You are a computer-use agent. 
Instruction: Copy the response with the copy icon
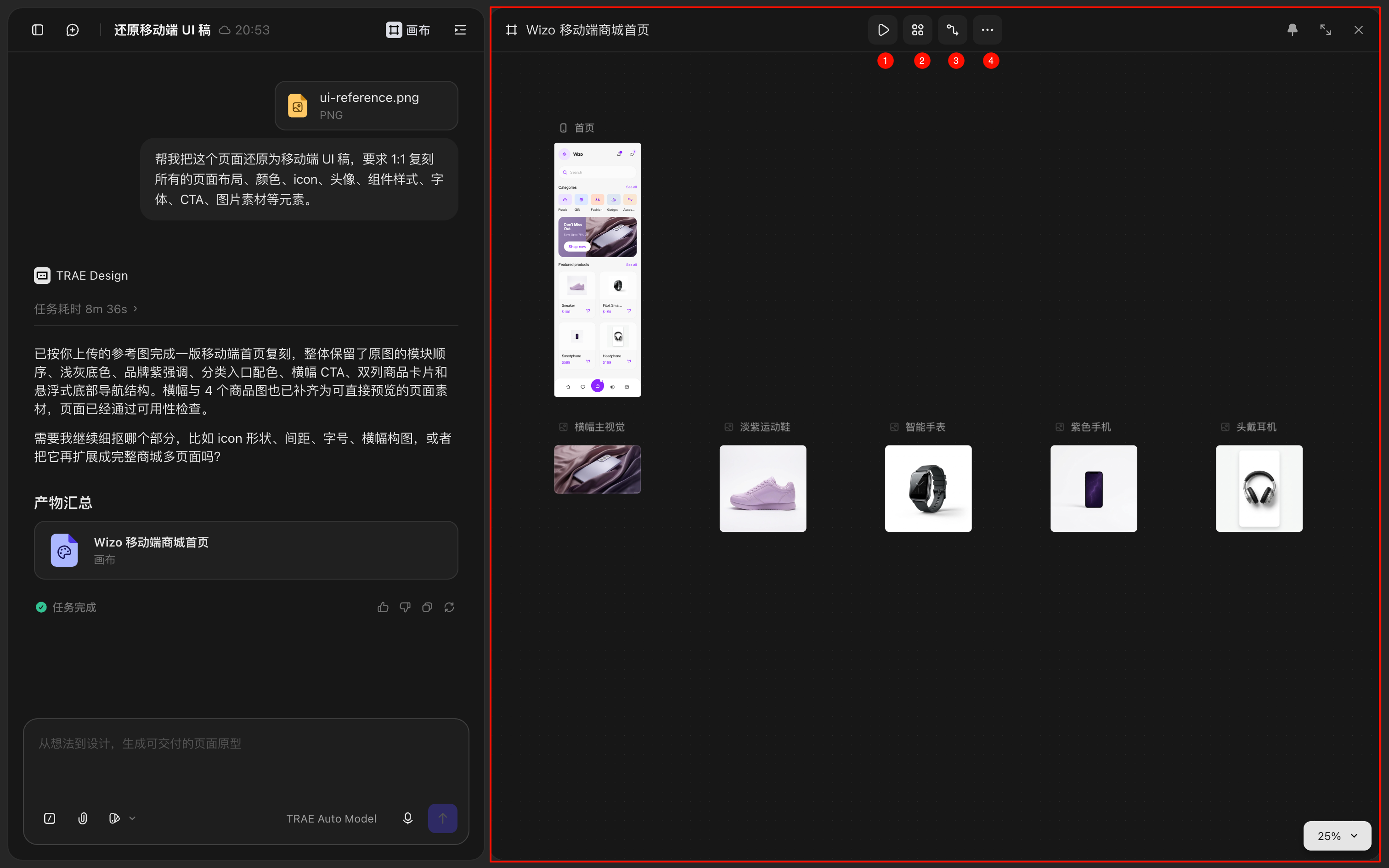pyautogui.click(x=427, y=607)
